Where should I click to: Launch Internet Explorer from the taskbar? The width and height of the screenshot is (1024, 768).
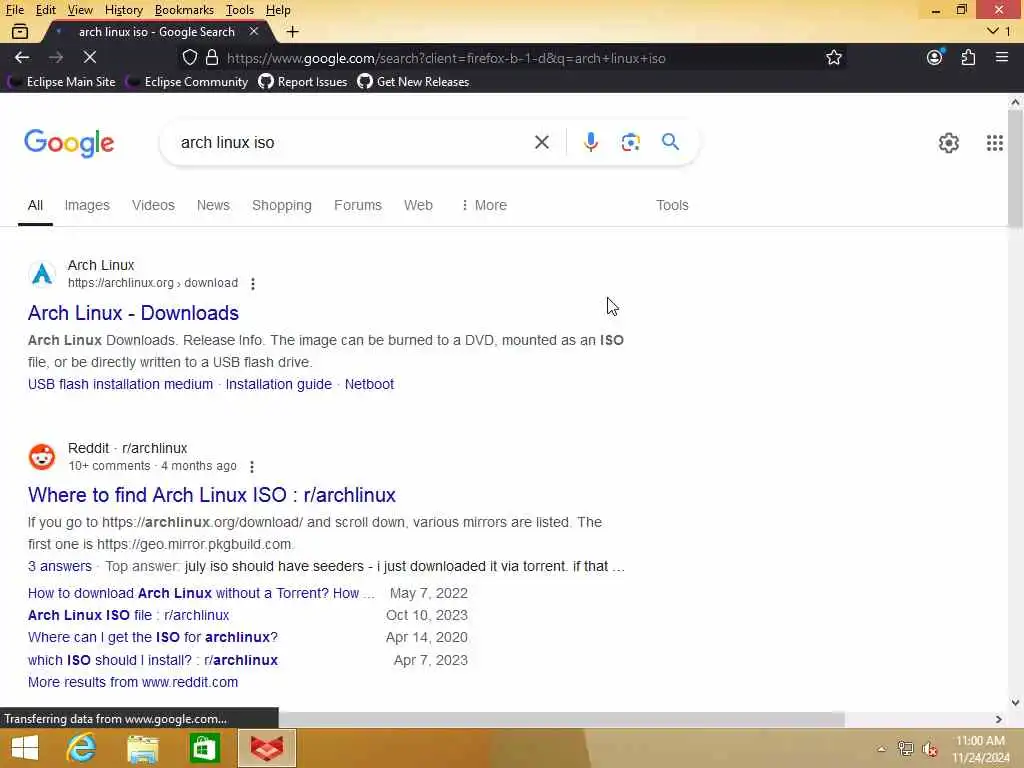82,748
